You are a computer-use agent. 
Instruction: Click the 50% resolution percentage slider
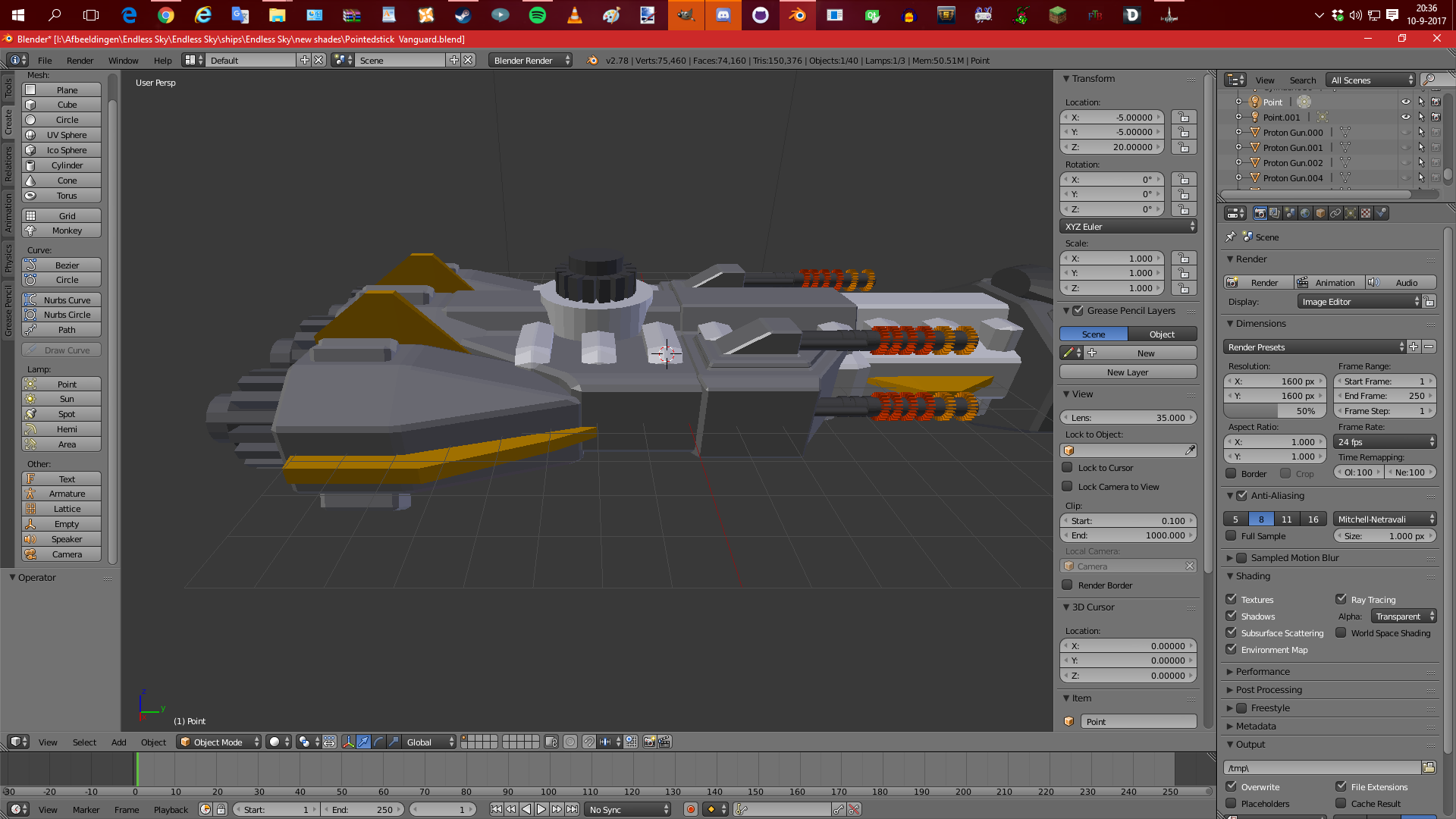coord(1275,411)
